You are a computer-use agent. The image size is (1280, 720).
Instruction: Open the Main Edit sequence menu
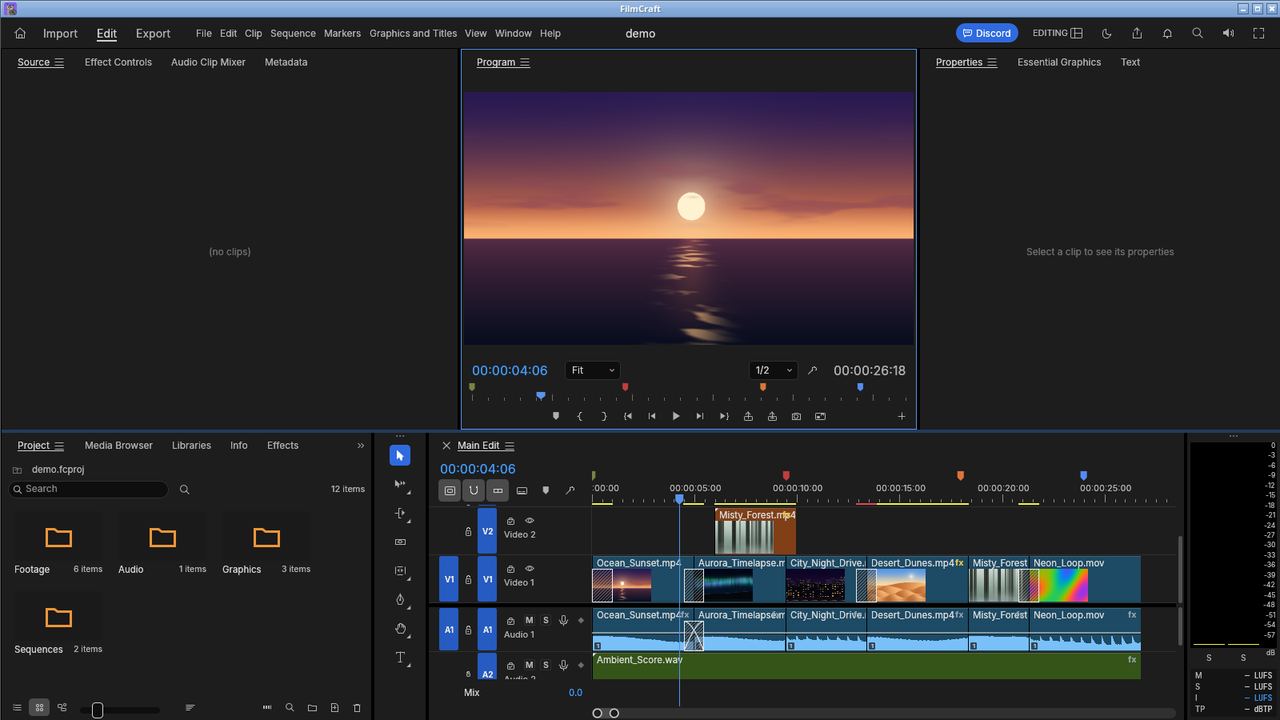[509, 446]
